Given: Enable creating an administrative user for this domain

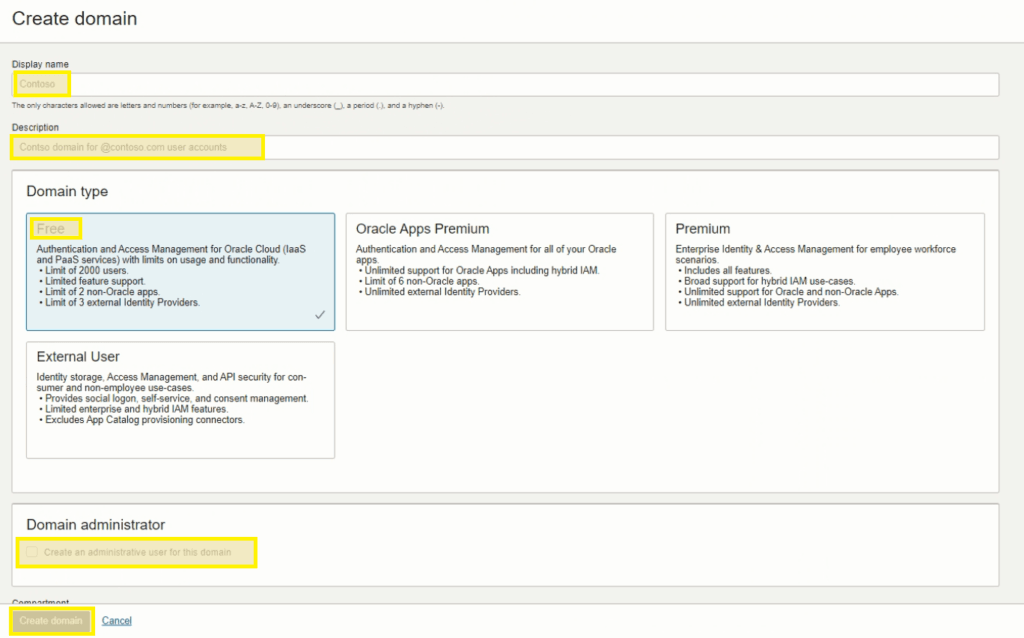Looking at the screenshot, I should pos(30,551).
